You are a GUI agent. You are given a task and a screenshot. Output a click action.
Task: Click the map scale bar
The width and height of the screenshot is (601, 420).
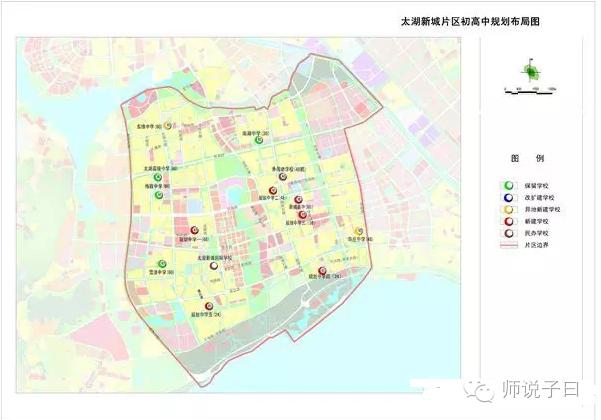(530, 91)
